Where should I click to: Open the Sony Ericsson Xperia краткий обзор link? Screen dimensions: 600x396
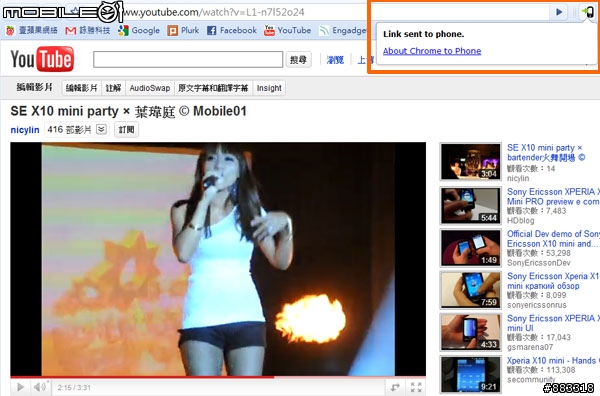pos(553,281)
